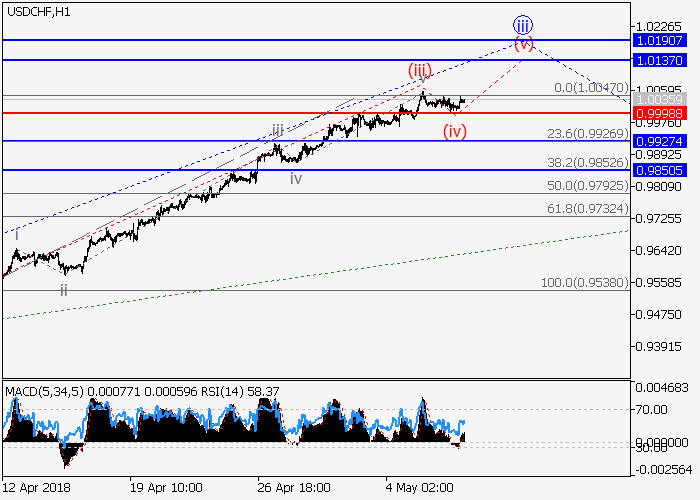
Task: Select the blue 1.01370 price level tag
Action: [x=660, y=60]
